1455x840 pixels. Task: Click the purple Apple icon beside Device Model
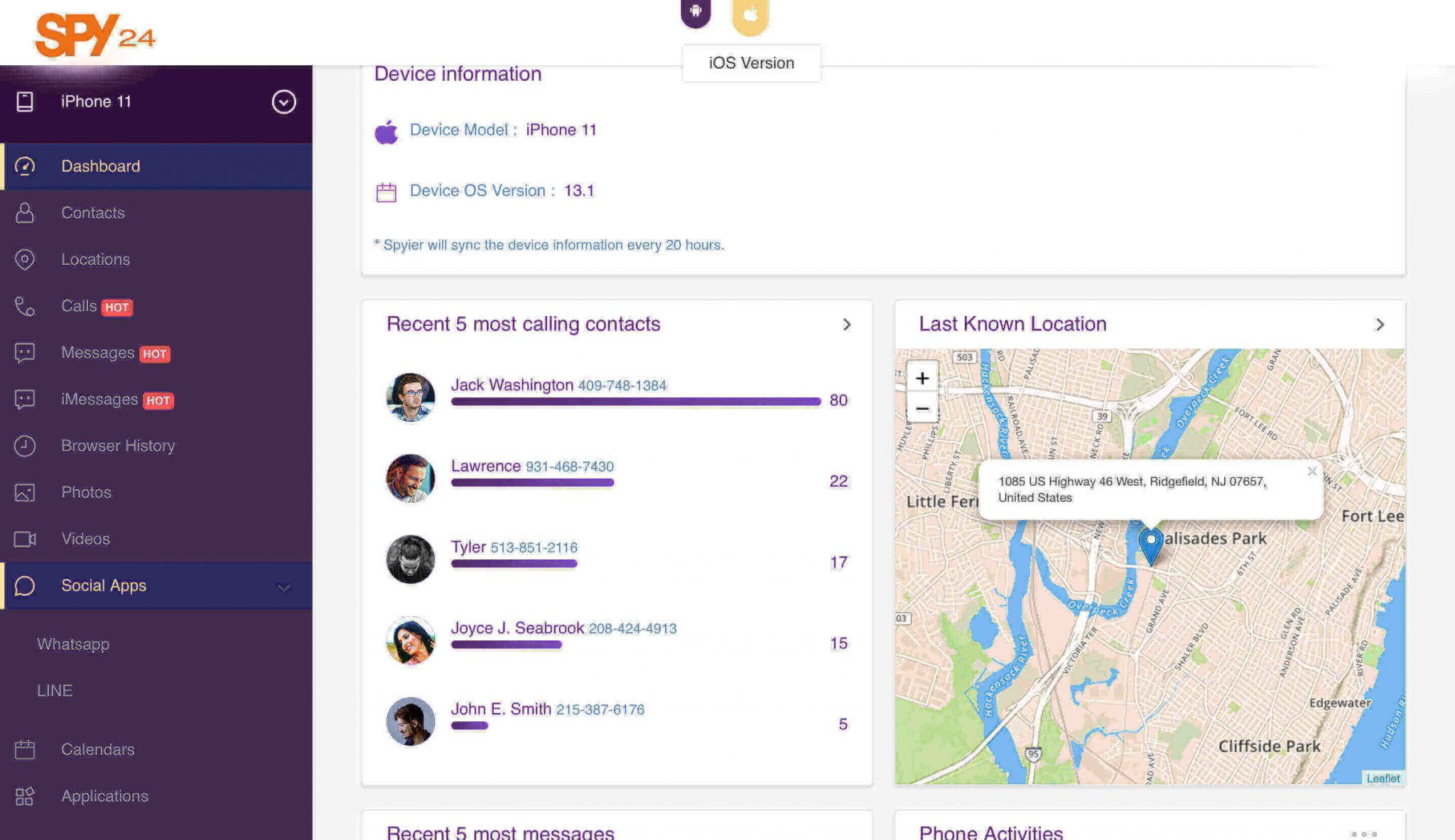pos(386,131)
